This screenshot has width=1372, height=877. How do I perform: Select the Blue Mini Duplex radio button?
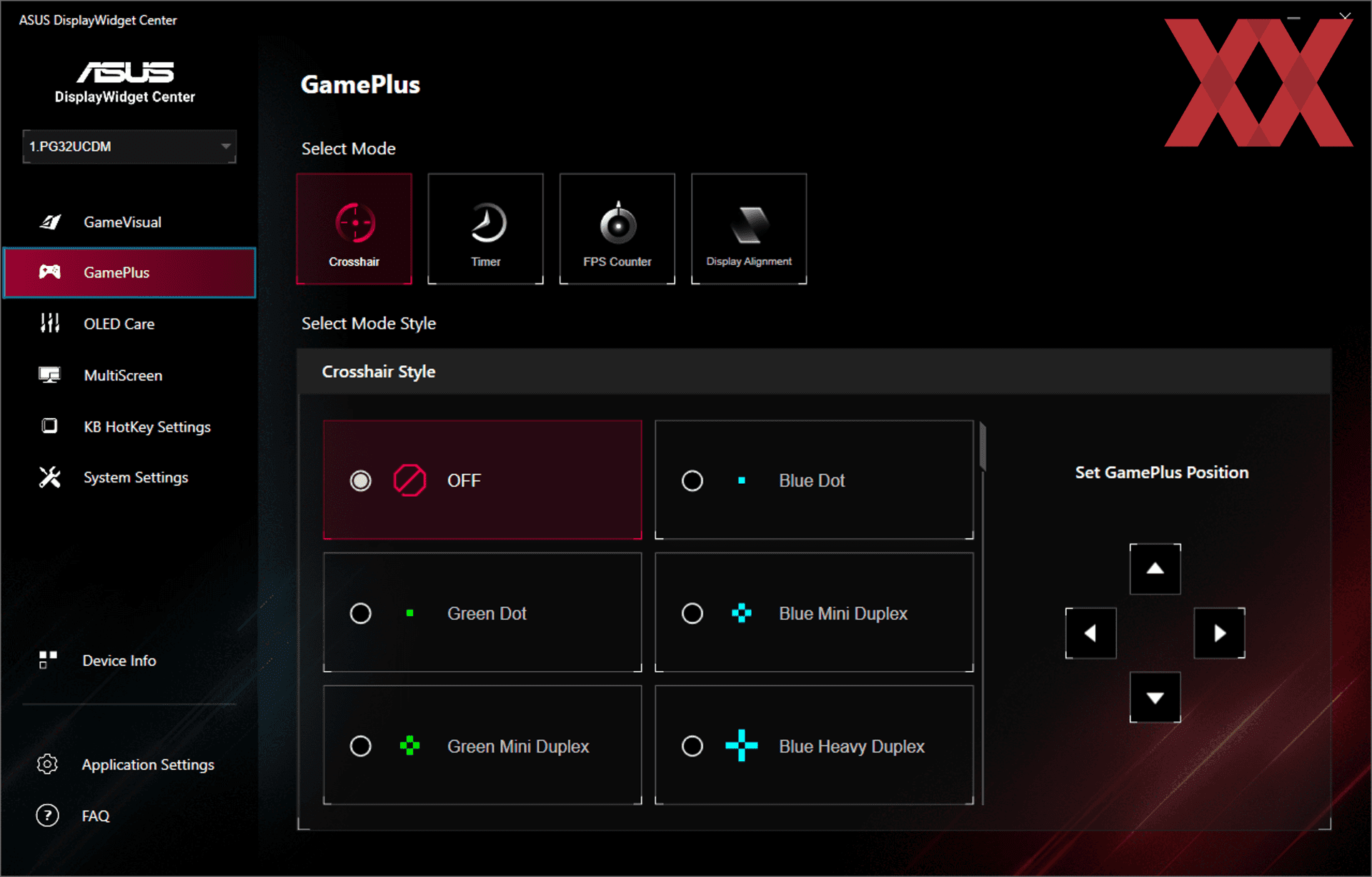692,613
